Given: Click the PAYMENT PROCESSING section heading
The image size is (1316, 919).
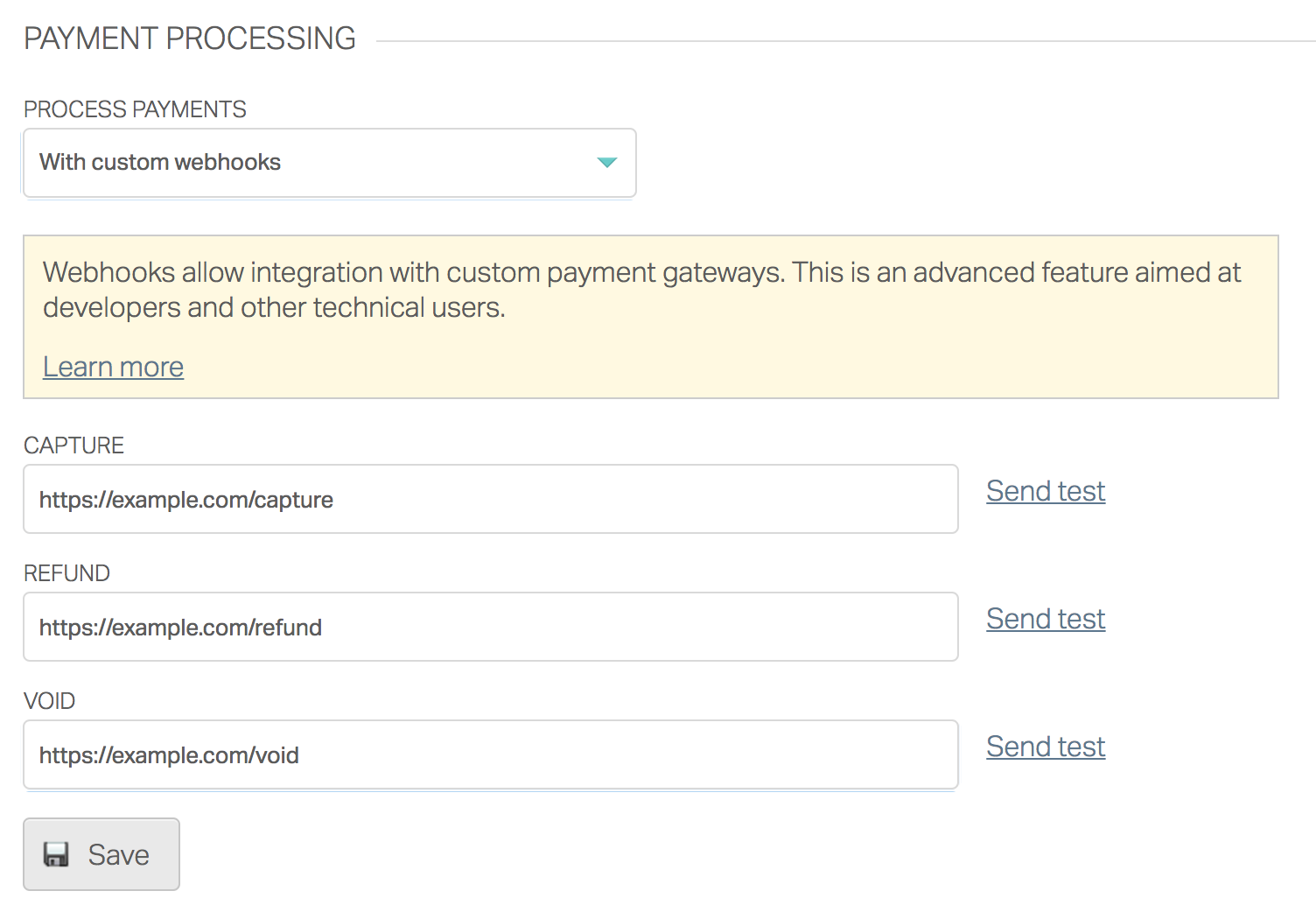Looking at the screenshot, I should [190, 38].
